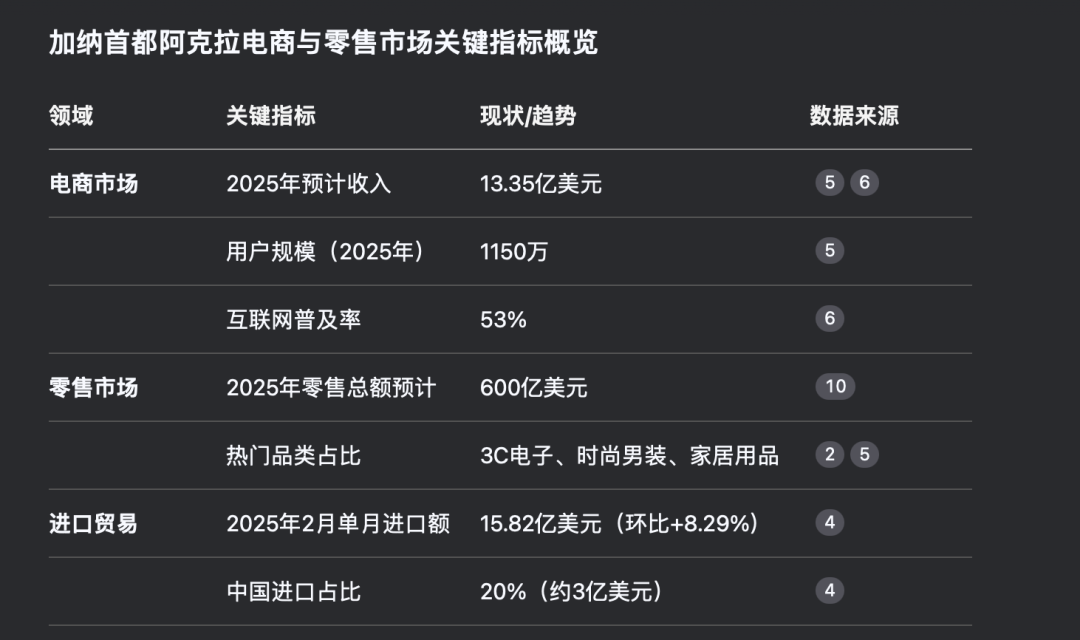This screenshot has height=640, width=1080.
Task: Click the 电商市场 row label
Action: (x=94, y=184)
